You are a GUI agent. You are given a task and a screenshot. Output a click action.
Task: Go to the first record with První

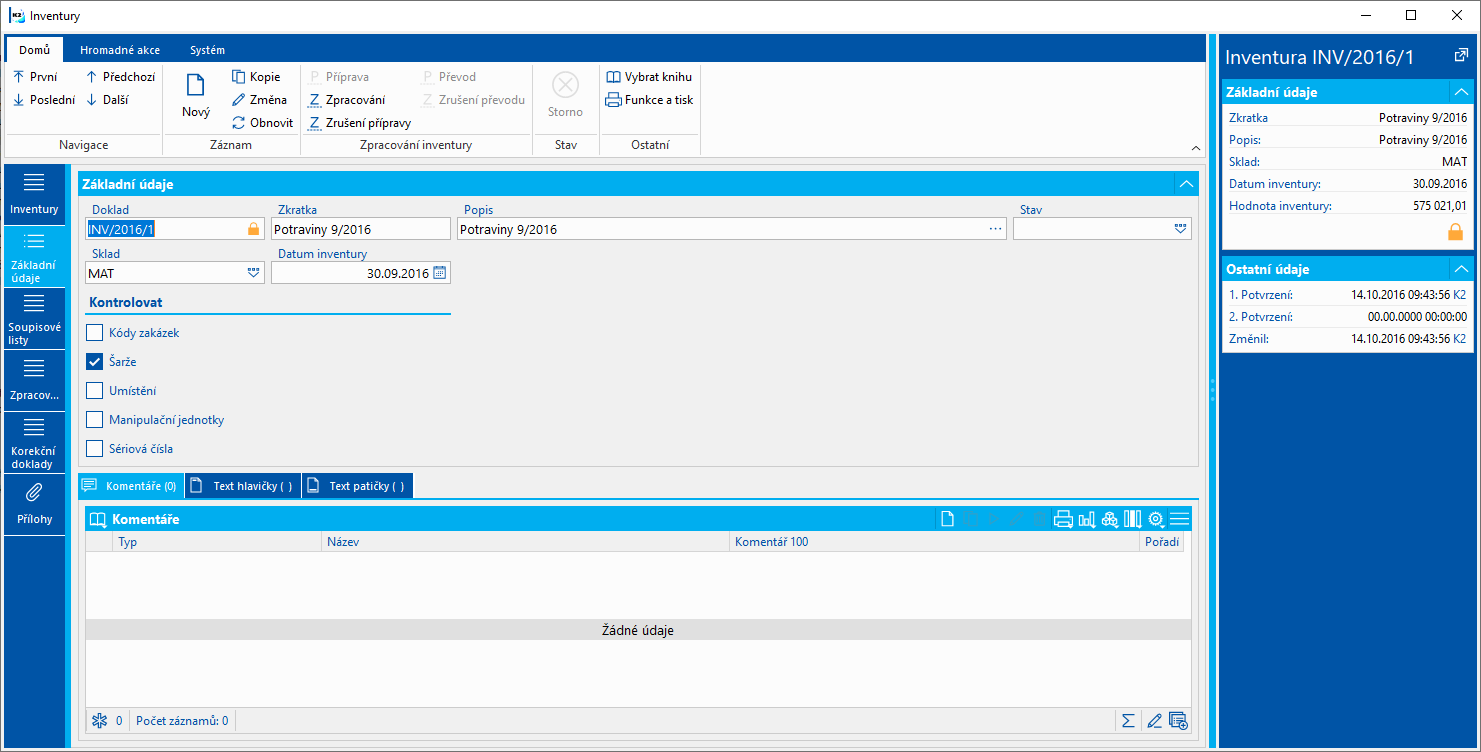pos(35,77)
